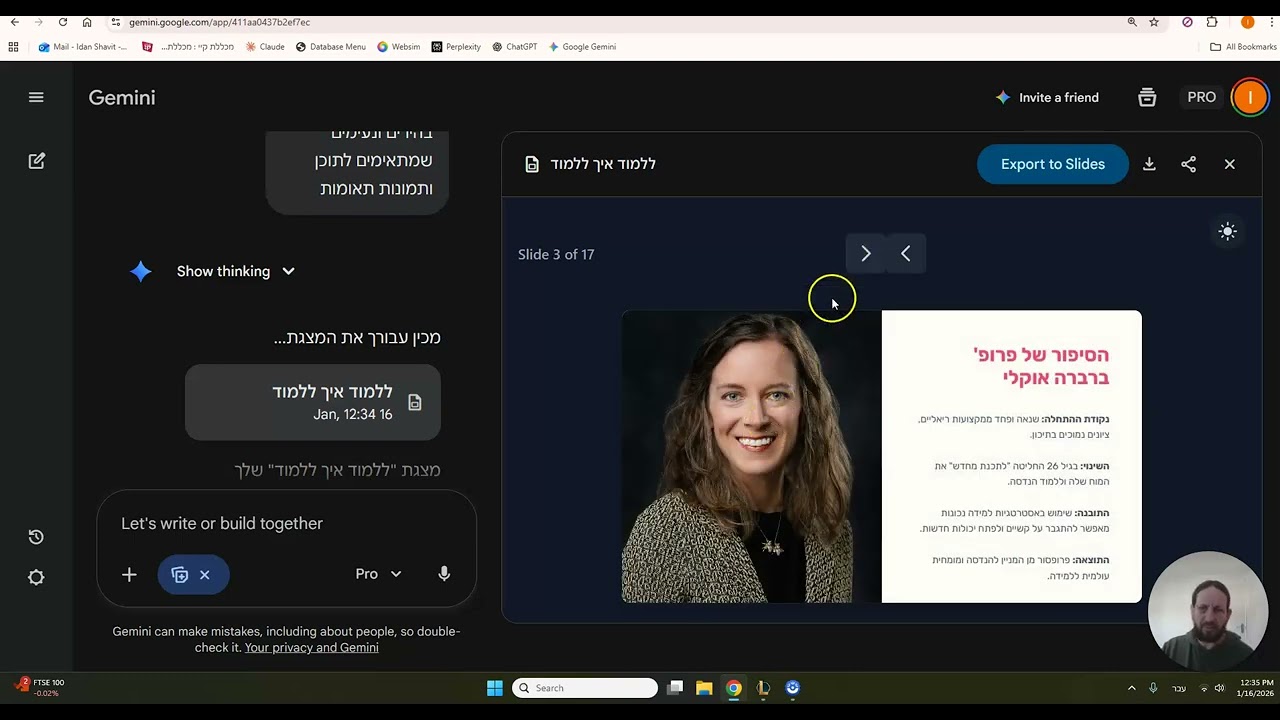This screenshot has width=1280, height=720.
Task: Open the Gemini main menu hamburger
Action: [36, 97]
